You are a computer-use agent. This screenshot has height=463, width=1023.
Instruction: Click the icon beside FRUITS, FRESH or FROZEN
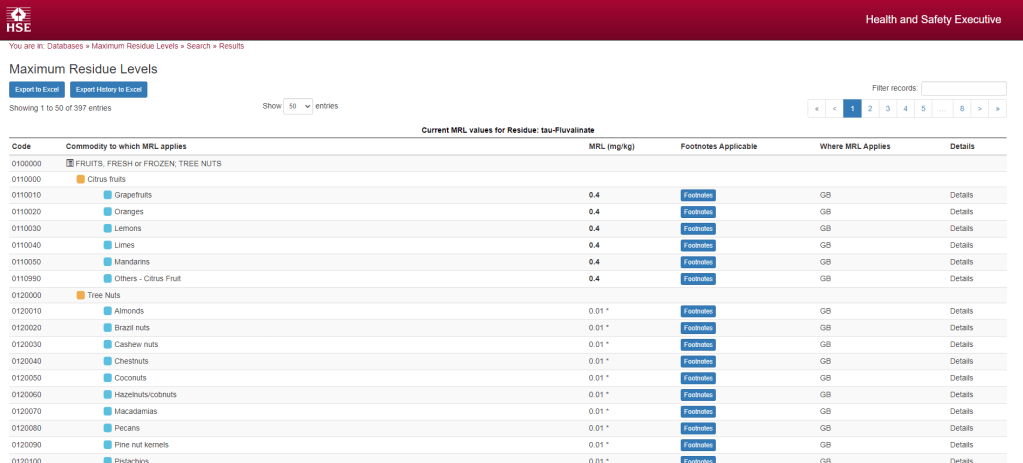[70, 162]
